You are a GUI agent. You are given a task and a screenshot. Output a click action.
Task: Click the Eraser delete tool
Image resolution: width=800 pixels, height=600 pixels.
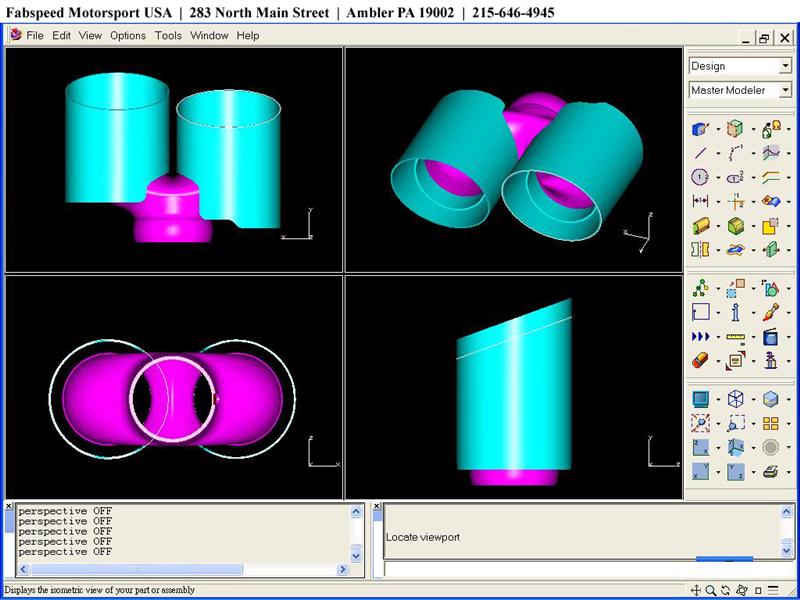[x=701, y=361]
